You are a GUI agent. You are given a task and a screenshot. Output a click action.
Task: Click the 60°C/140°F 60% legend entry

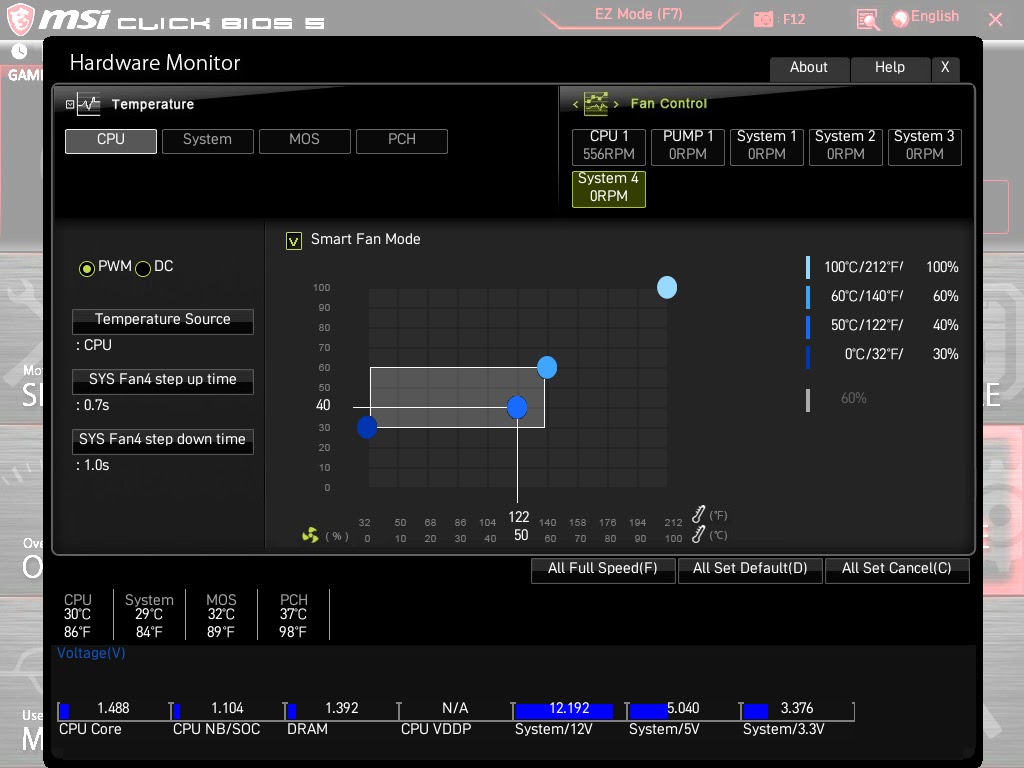(x=882, y=296)
